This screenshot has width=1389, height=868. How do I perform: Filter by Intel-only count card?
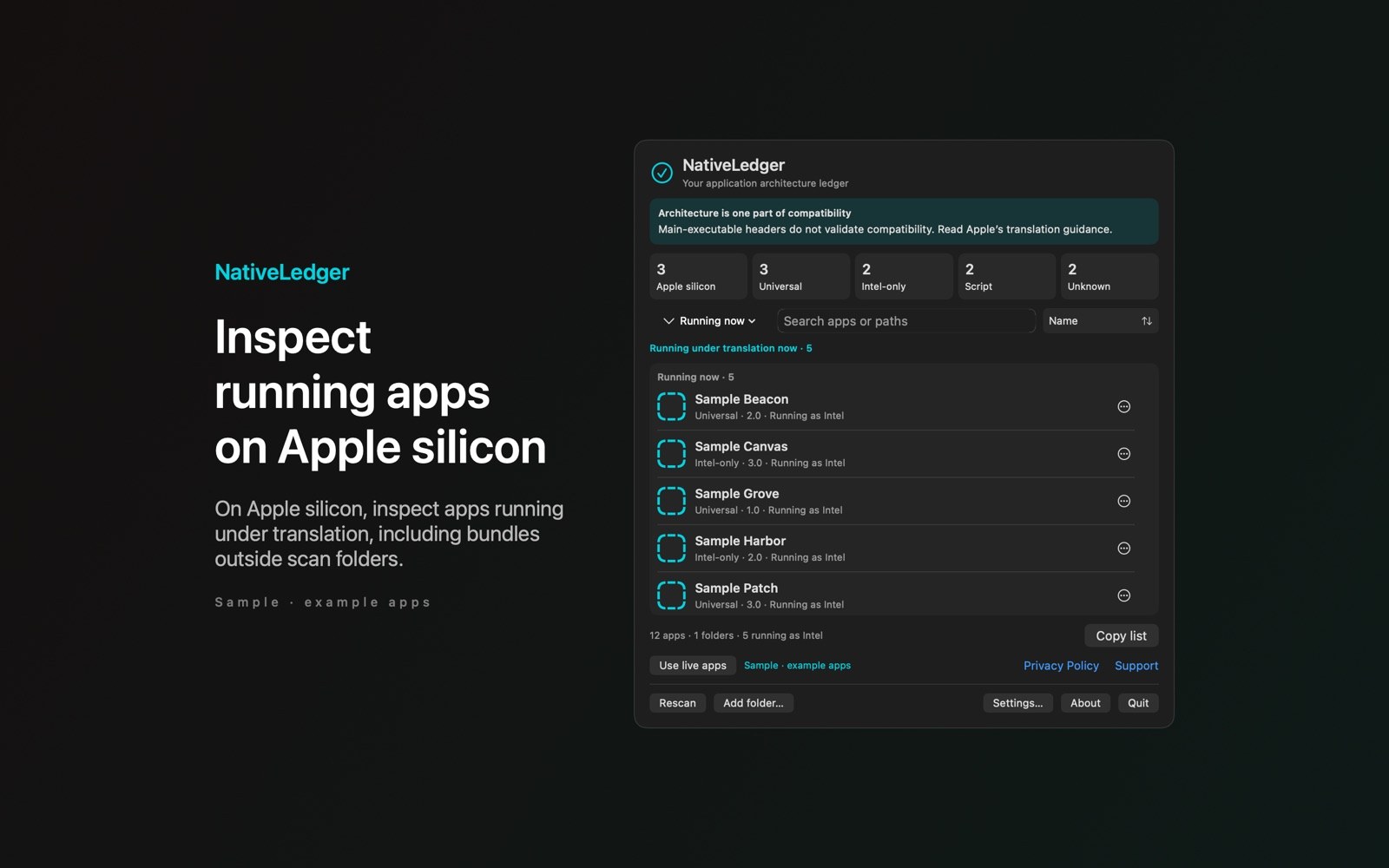click(x=904, y=277)
